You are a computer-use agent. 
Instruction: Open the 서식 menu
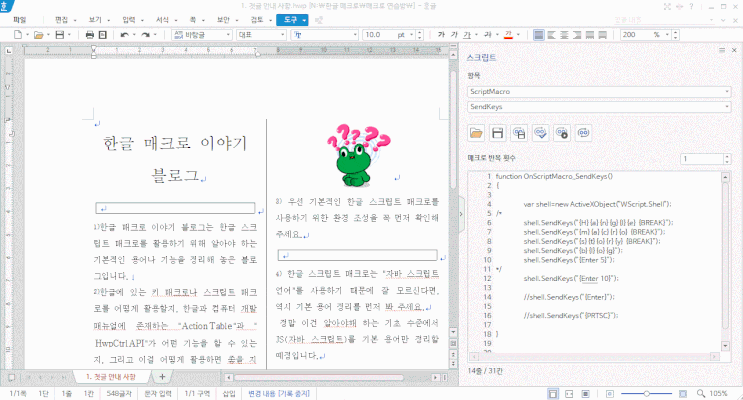(163, 19)
